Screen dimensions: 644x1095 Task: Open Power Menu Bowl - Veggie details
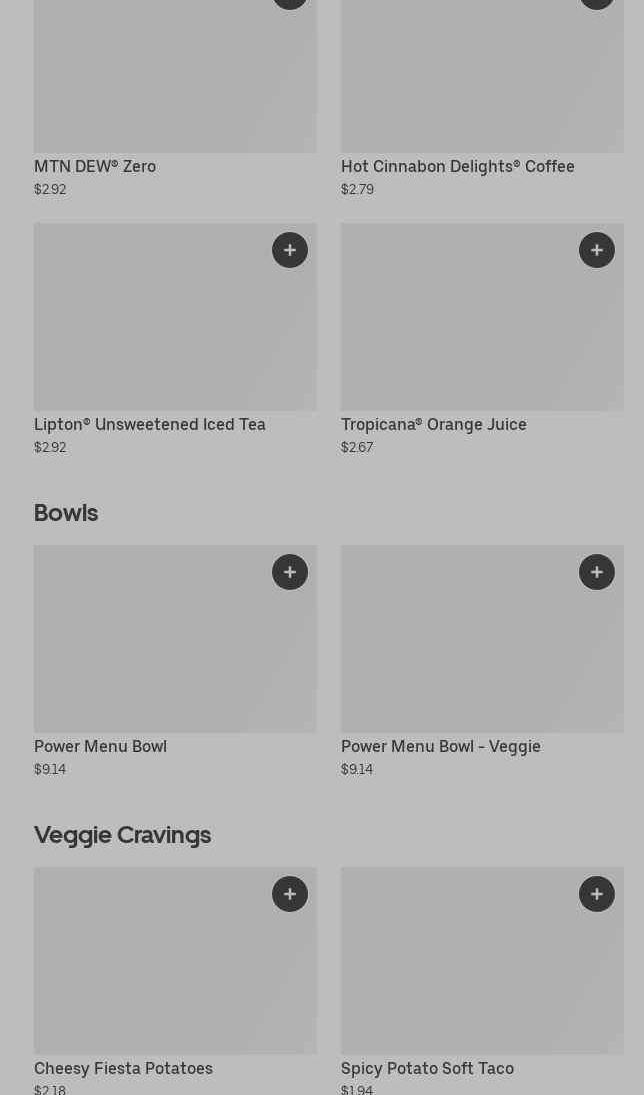(440, 747)
